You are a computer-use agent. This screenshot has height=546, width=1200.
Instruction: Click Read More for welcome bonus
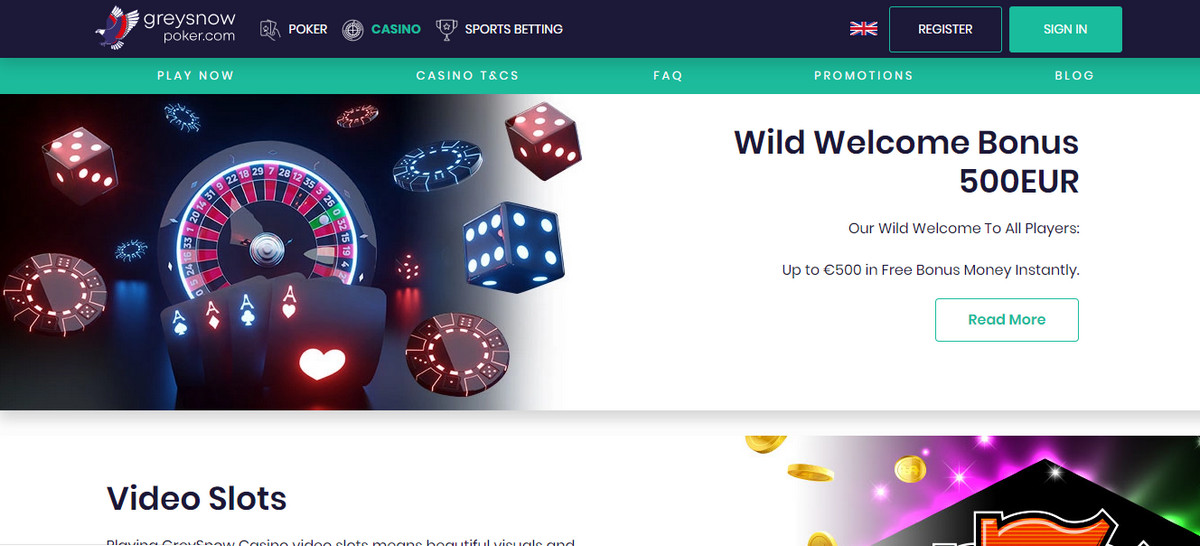[x=1007, y=320]
